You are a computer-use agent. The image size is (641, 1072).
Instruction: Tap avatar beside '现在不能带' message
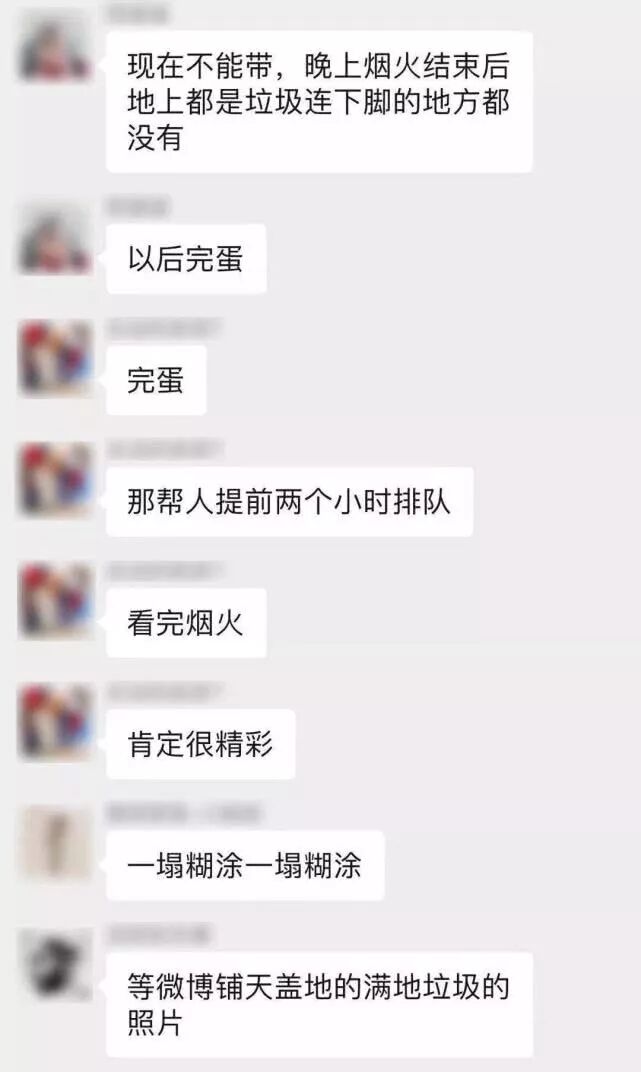[55, 48]
